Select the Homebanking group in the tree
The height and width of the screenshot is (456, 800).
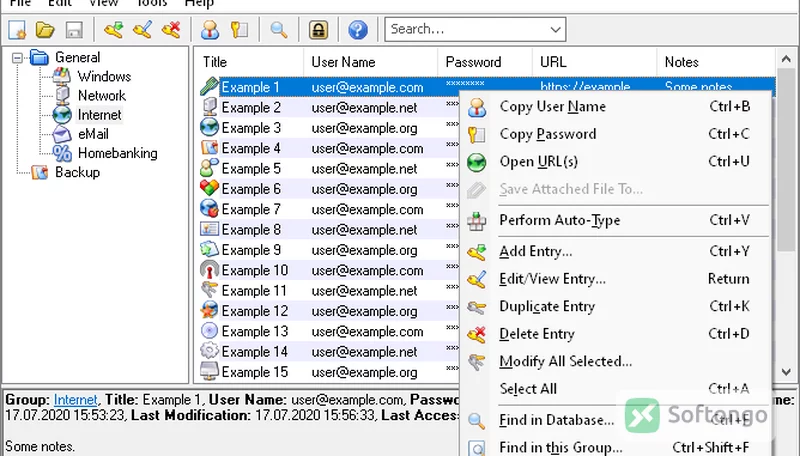[x=105, y=153]
